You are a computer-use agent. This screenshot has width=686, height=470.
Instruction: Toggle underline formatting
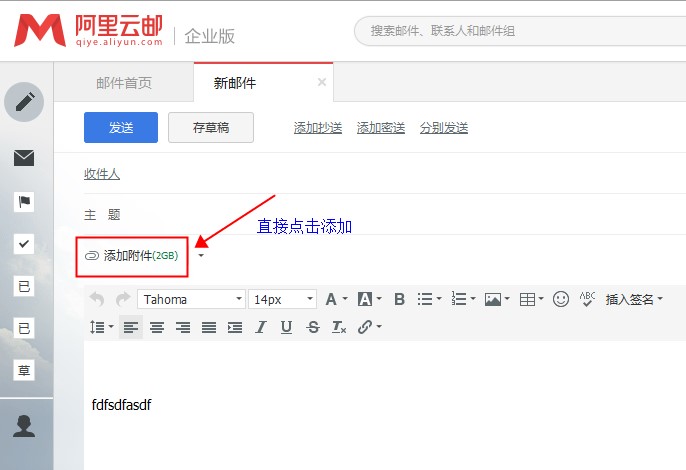286,327
